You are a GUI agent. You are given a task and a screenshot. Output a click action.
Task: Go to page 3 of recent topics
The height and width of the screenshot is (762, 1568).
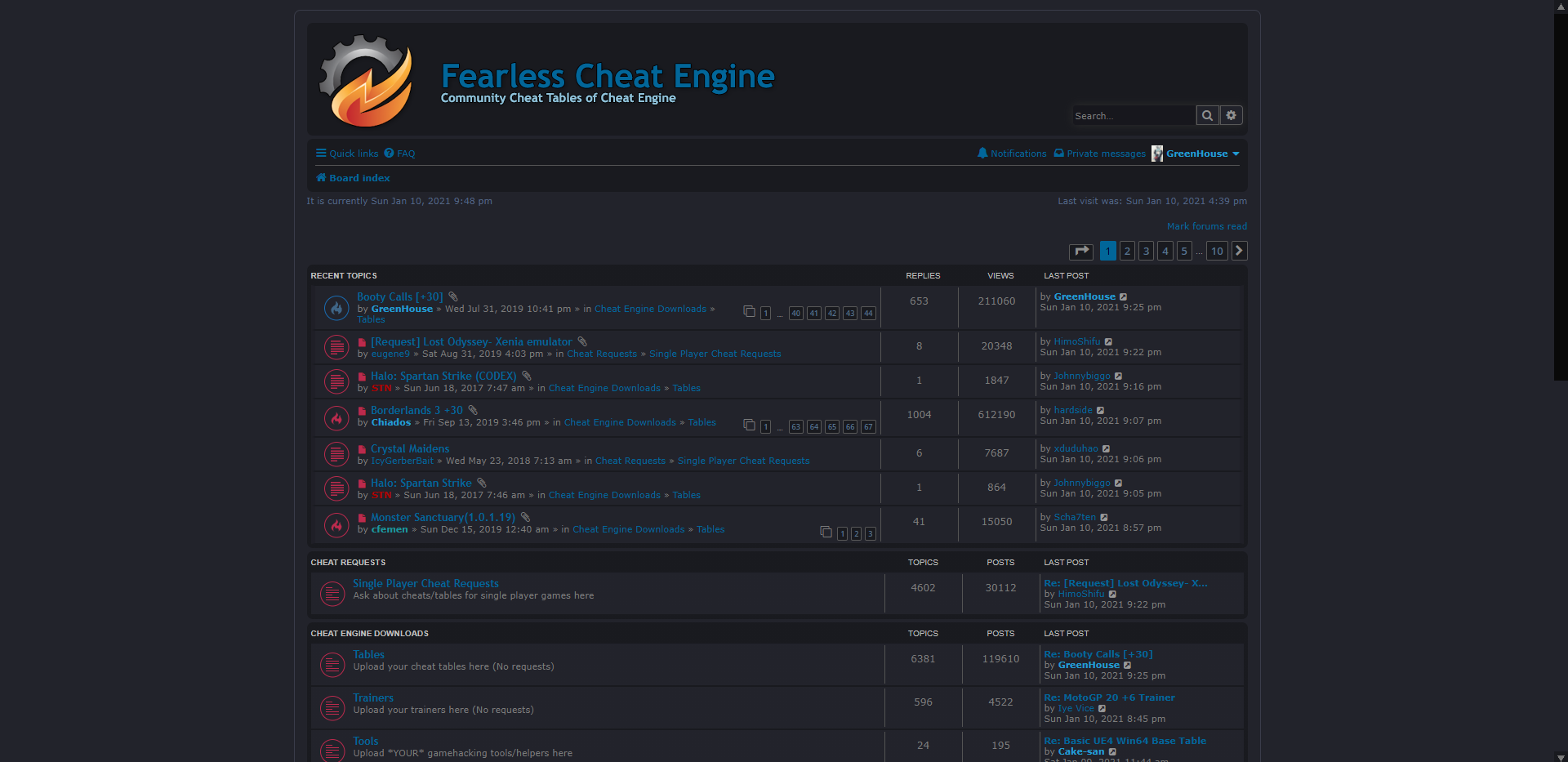click(1146, 251)
